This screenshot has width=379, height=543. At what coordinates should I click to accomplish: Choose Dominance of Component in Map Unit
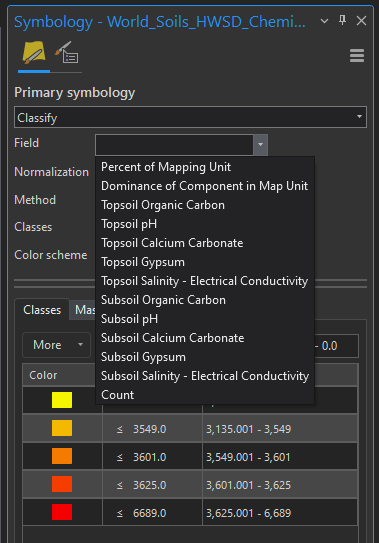click(204, 186)
